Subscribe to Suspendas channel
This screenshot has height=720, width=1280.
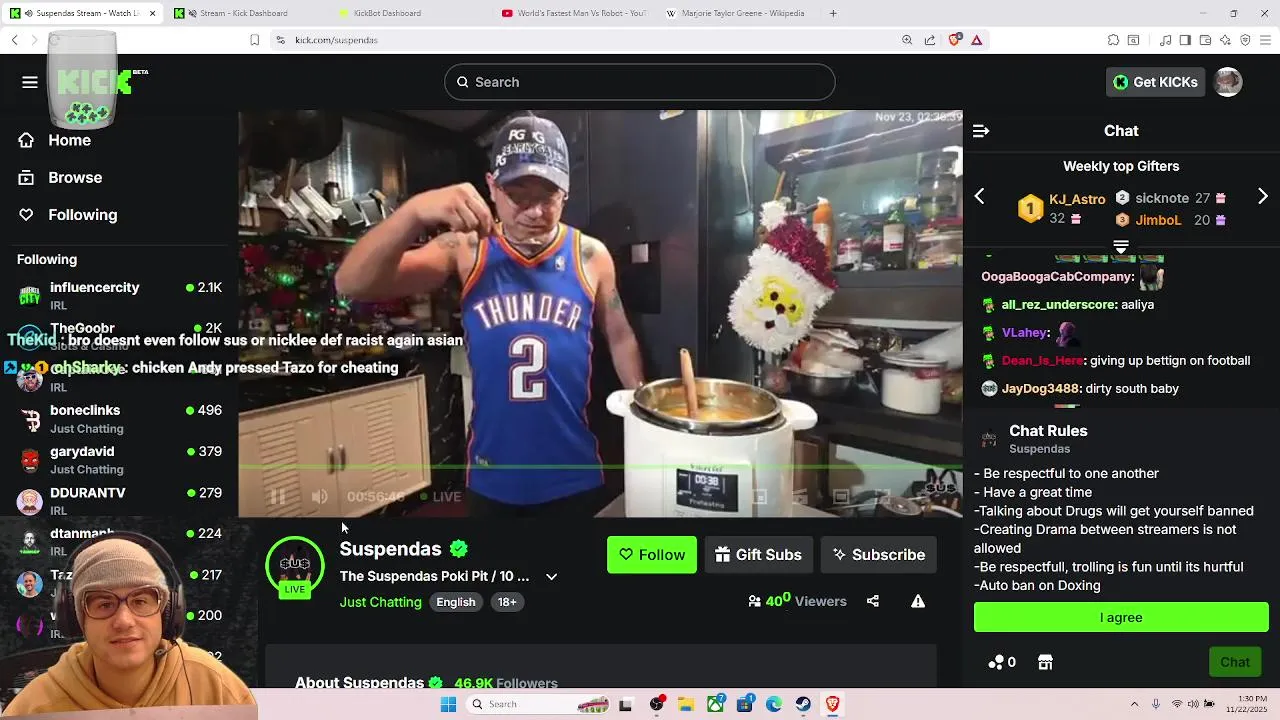point(879,555)
